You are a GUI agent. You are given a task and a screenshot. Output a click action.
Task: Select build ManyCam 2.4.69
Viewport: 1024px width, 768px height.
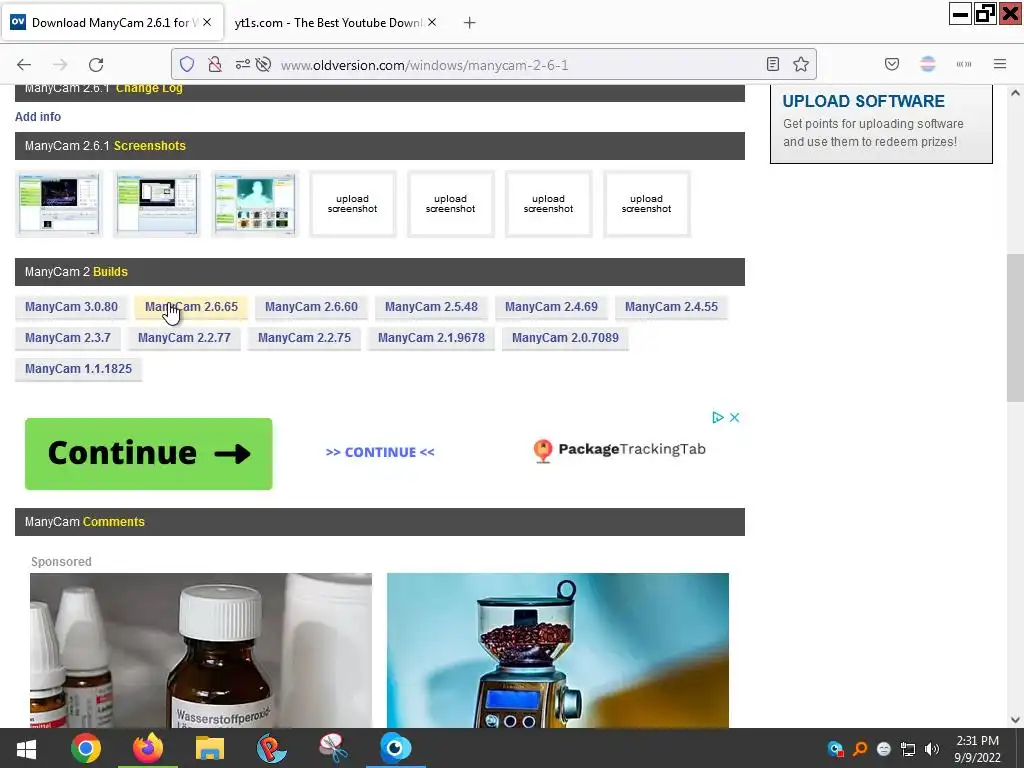coord(551,307)
